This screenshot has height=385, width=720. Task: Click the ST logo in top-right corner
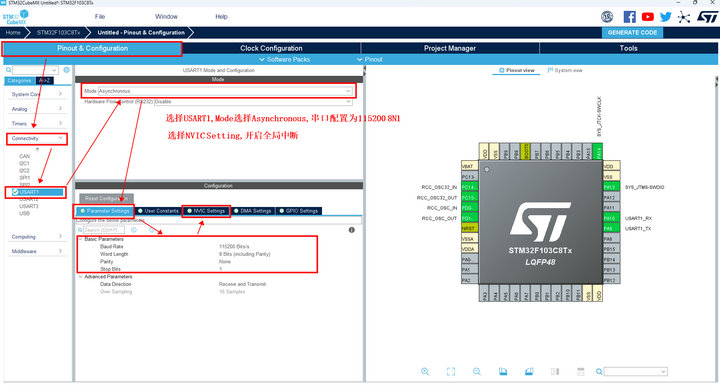(x=707, y=17)
